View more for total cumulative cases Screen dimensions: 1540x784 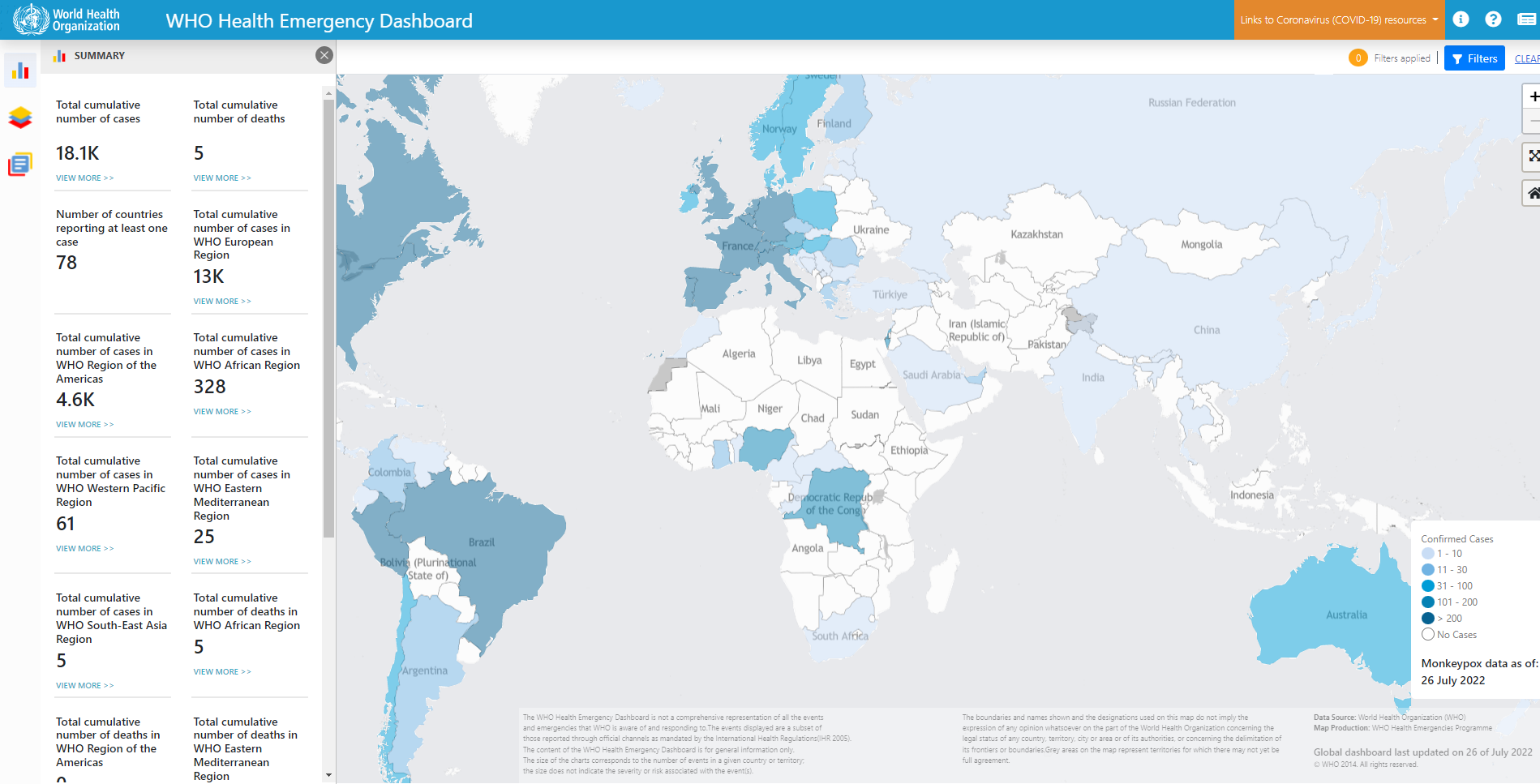pyautogui.click(x=84, y=178)
